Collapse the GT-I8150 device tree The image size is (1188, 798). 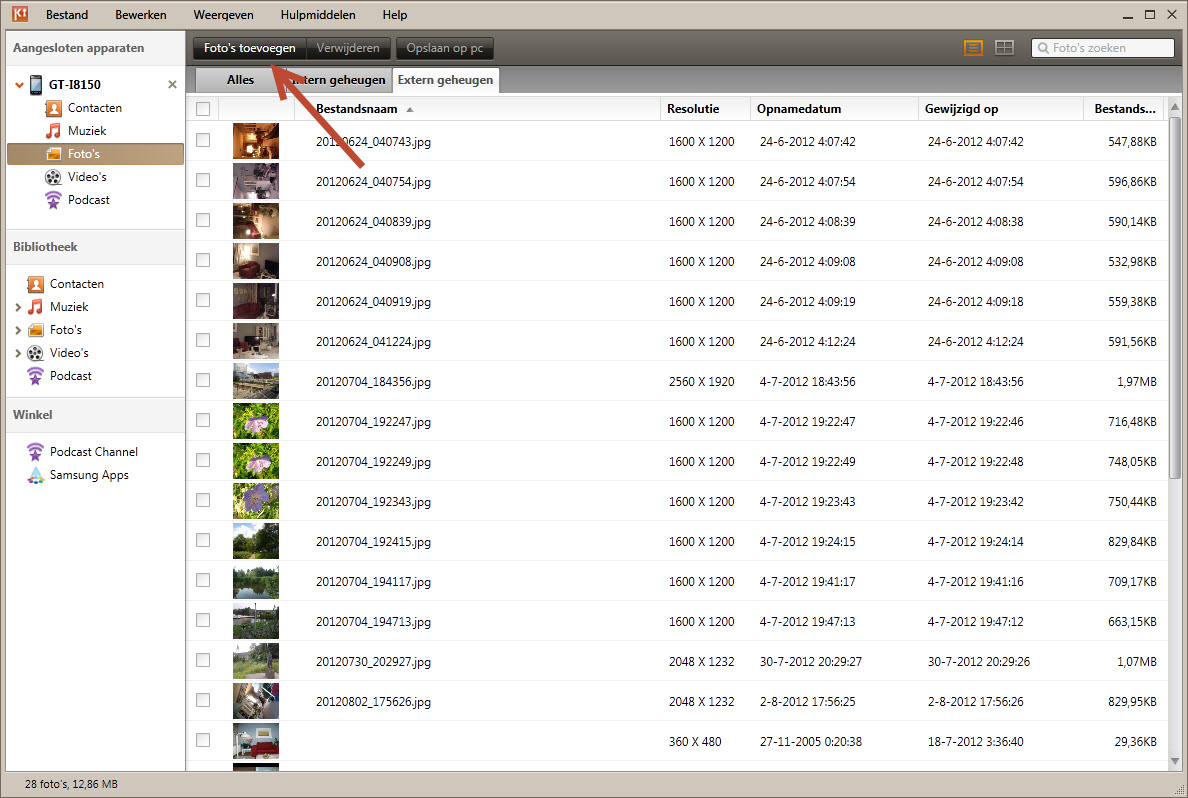pyautogui.click(x=19, y=85)
